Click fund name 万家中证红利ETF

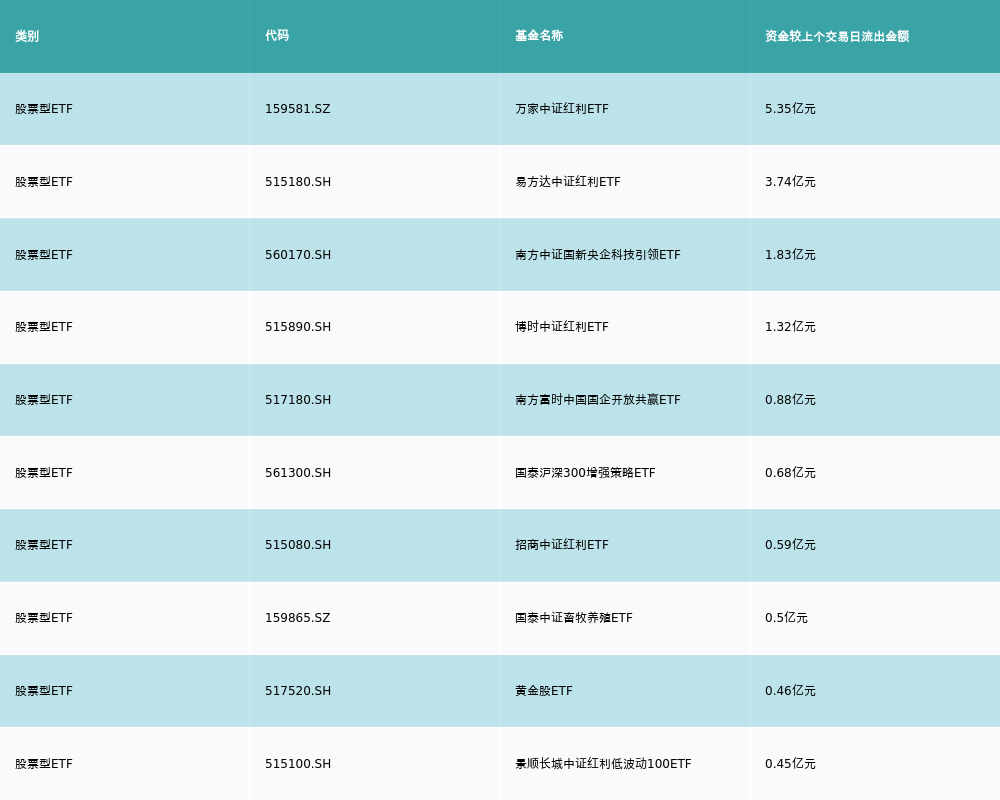562,109
